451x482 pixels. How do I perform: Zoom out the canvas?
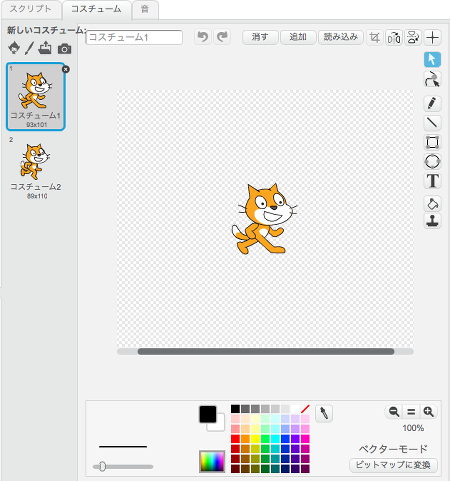394,412
